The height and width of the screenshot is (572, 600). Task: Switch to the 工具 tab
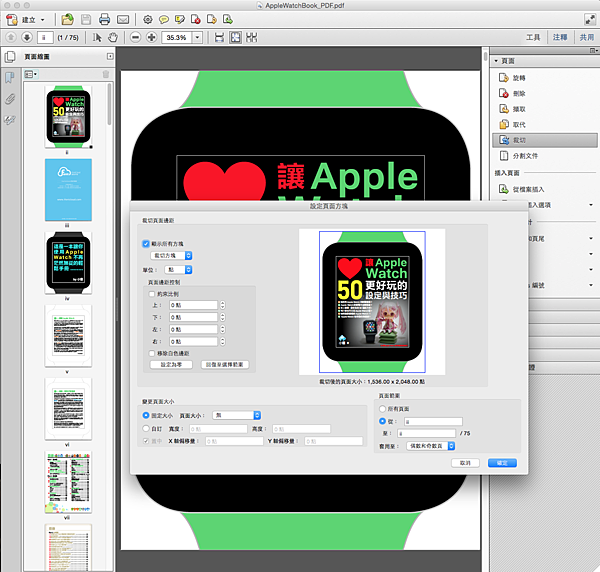coord(533,37)
